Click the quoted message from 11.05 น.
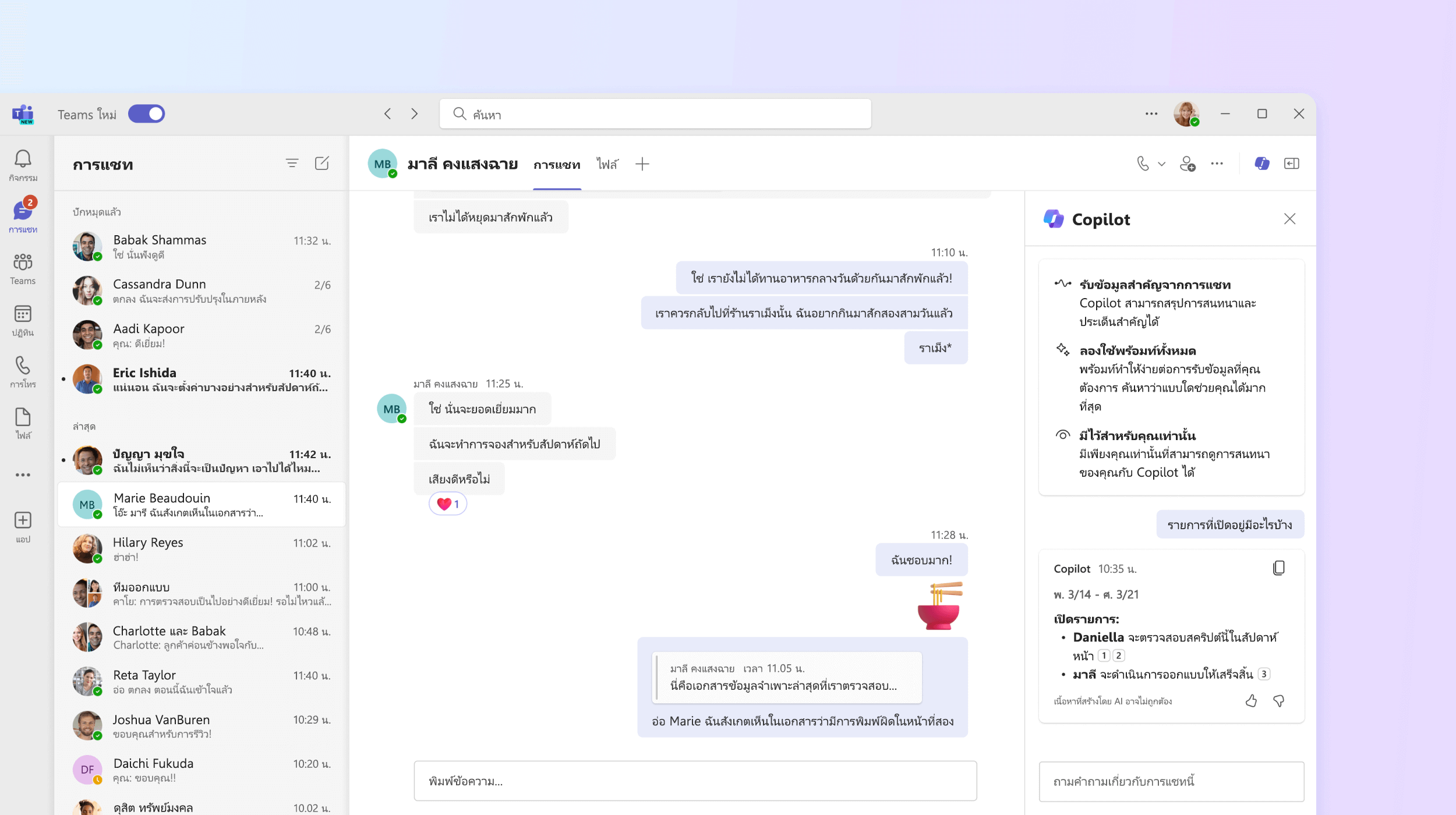This screenshot has height=815, width=1456. click(787, 678)
